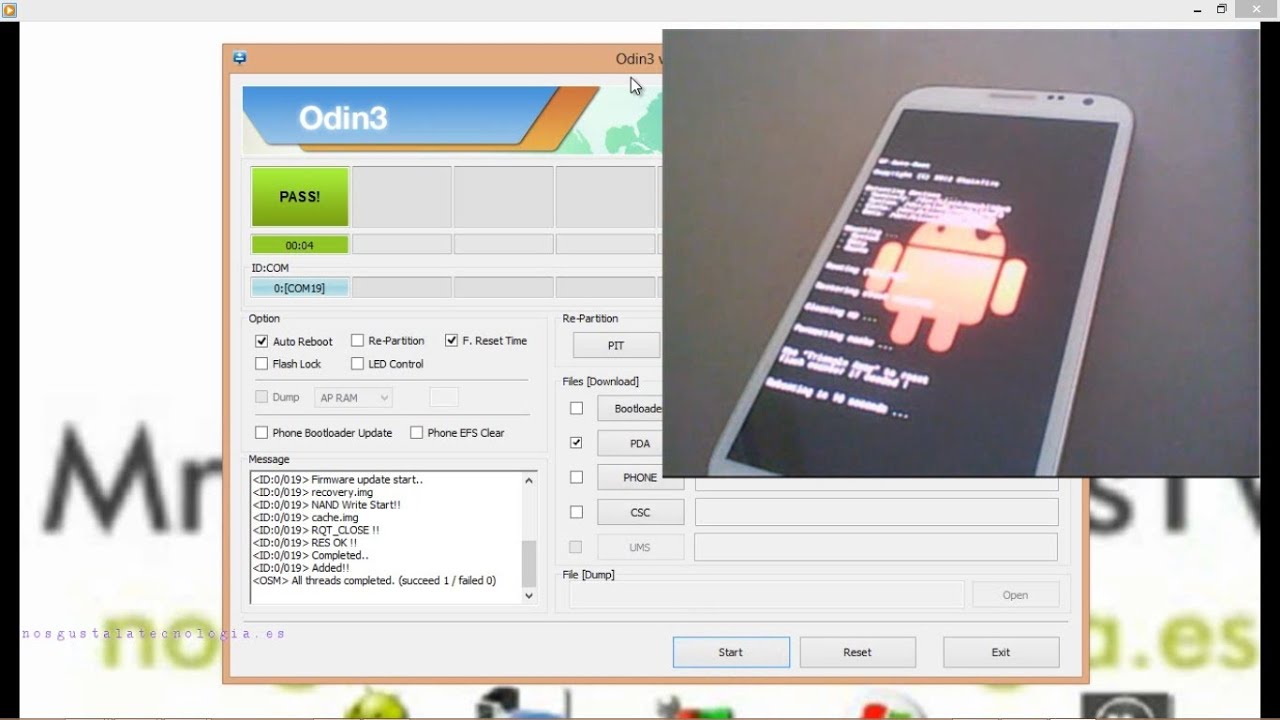Enable Phone EFS Clear

416,433
